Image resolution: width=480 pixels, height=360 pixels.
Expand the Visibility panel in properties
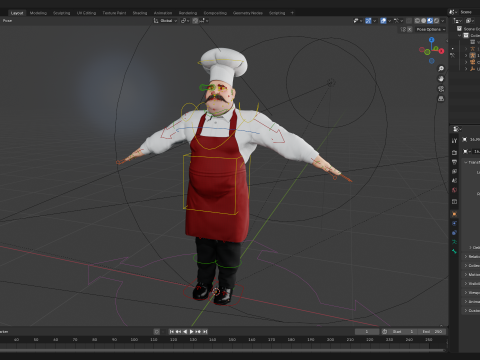pos(472,283)
